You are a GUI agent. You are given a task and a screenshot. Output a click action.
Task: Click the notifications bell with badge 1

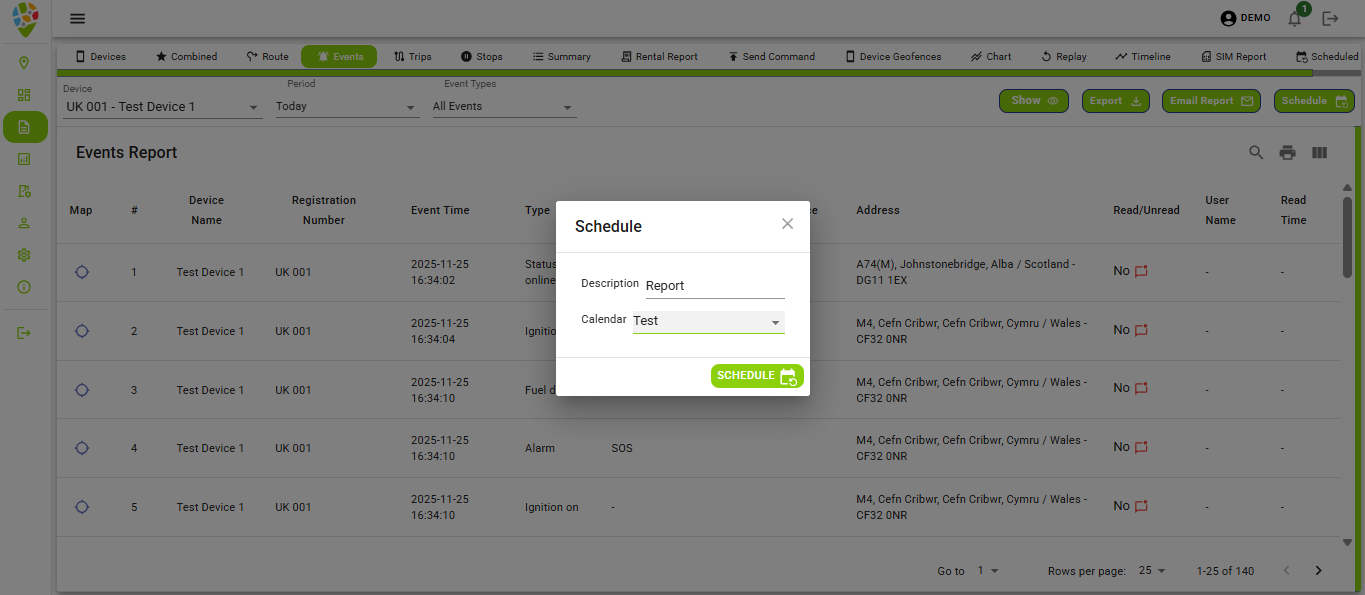[1294, 17]
